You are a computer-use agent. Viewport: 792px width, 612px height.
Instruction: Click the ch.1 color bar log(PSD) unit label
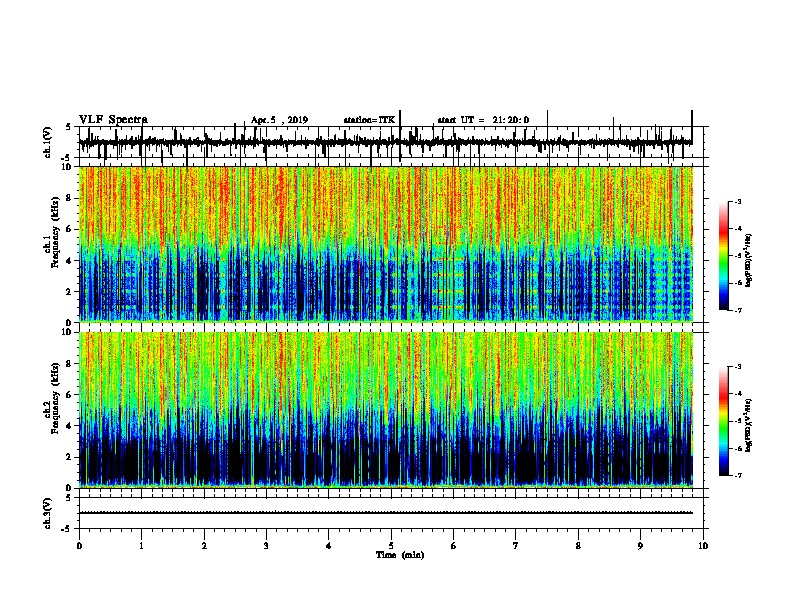pyautogui.click(x=749, y=261)
